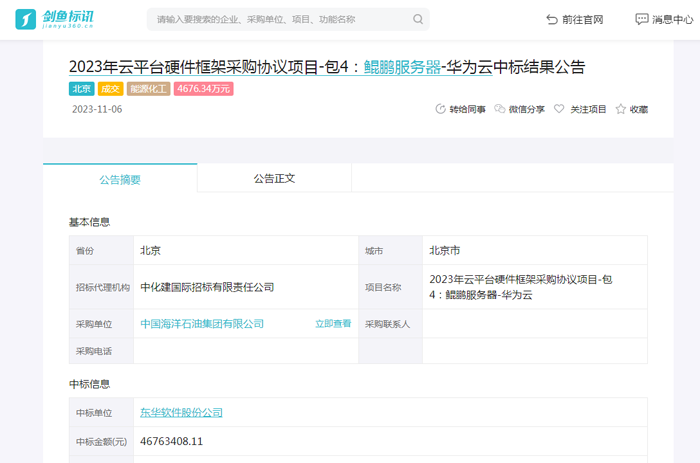Click 立即查看 link
Viewport: 700px width, 463px height.
333,324
